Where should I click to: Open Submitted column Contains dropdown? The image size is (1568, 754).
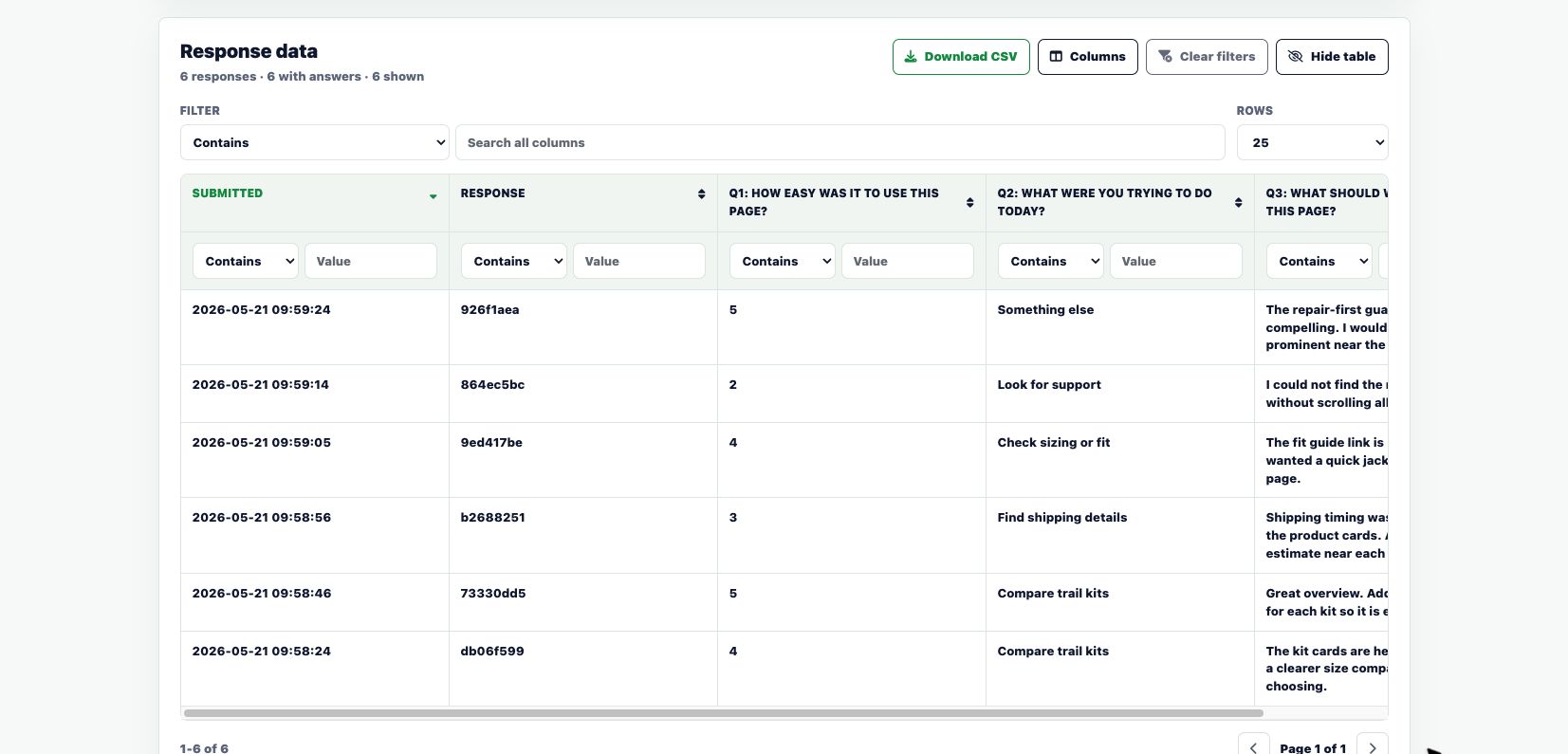pos(246,261)
